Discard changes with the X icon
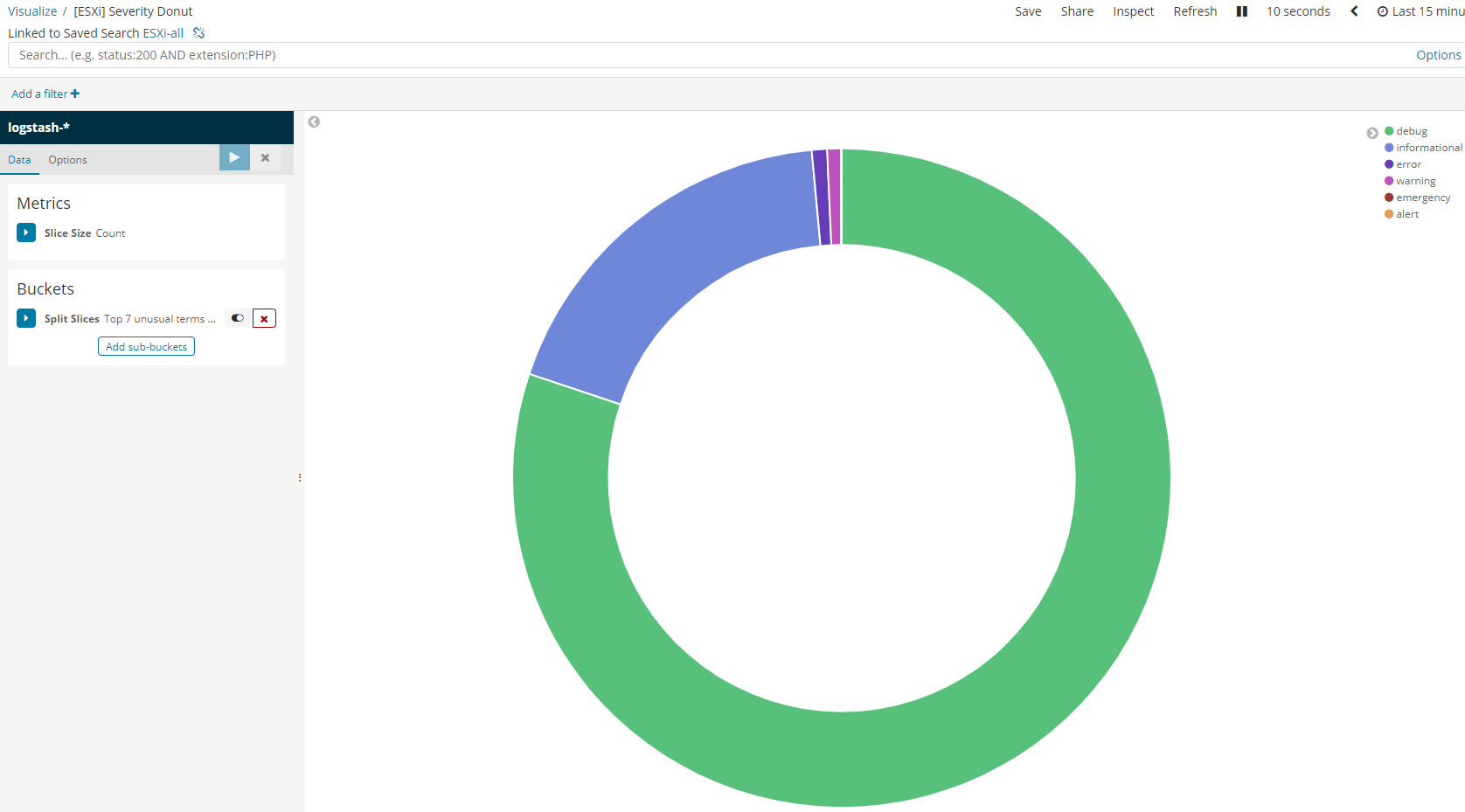 point(265,158)
